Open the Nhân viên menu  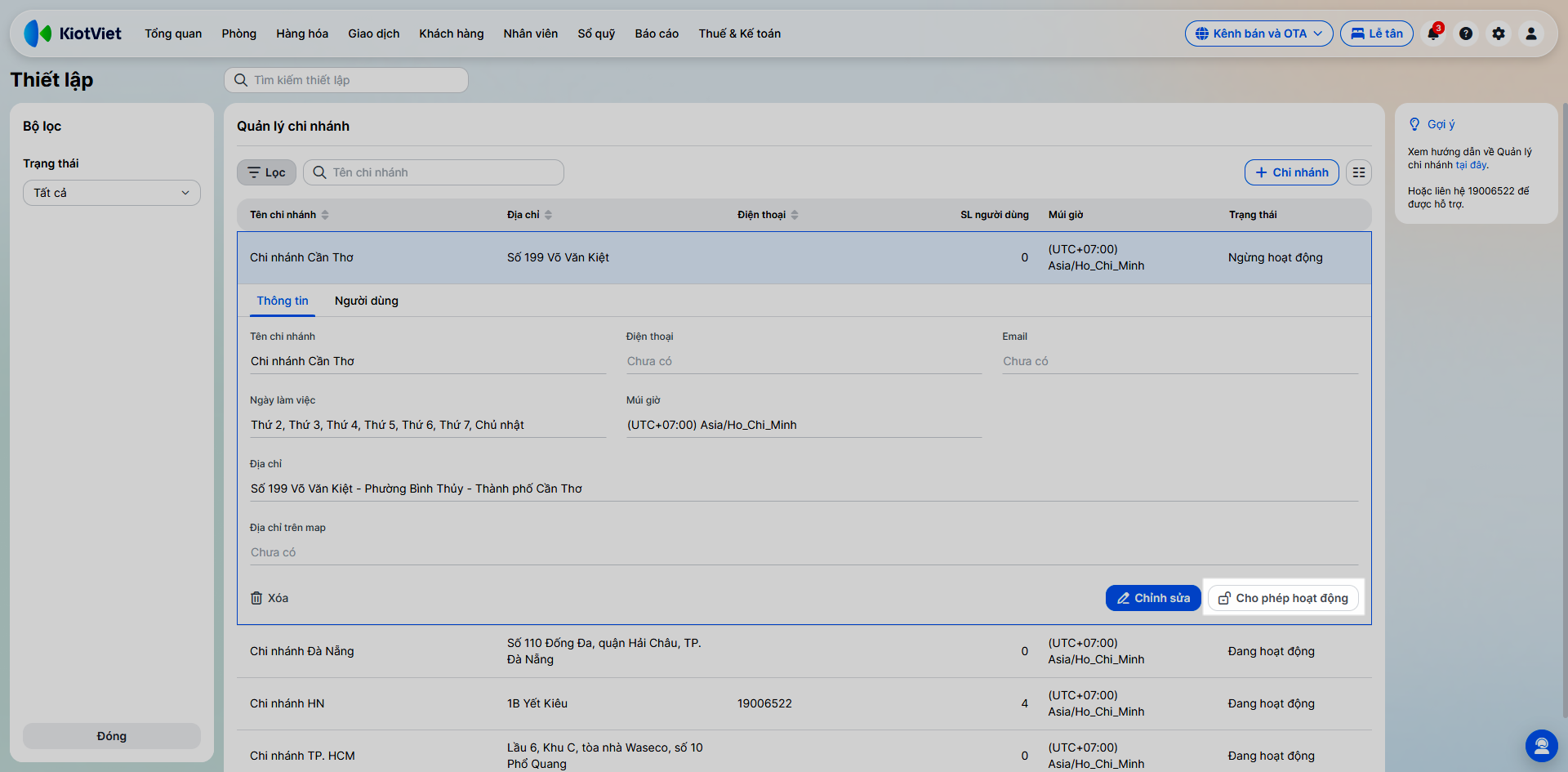pos(531,33)
